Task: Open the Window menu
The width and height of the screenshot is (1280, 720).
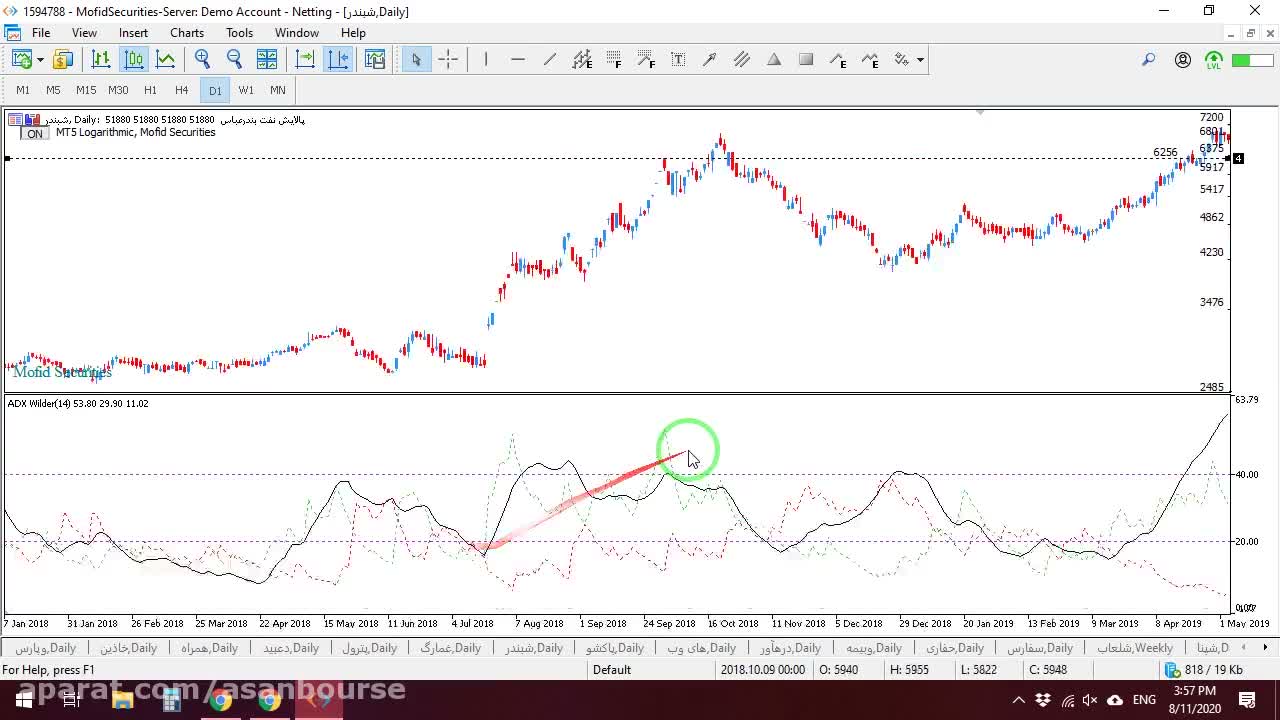Action: (297, 33)
